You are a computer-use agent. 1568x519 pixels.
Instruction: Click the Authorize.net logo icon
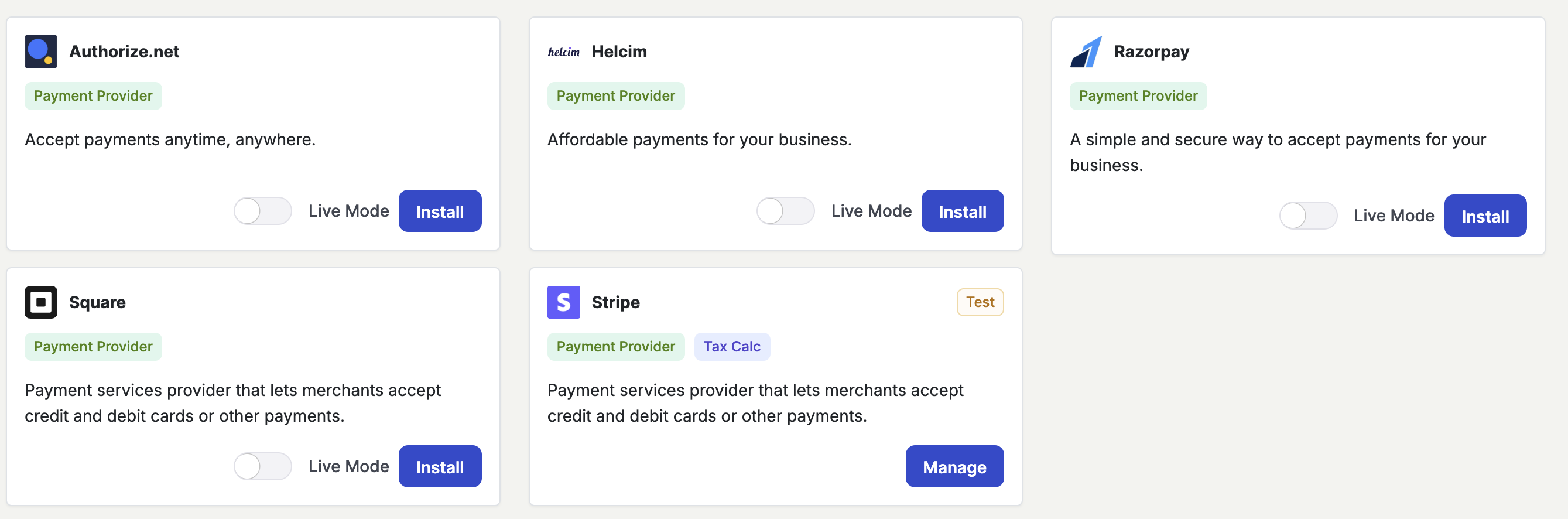(x=41, y=52)
